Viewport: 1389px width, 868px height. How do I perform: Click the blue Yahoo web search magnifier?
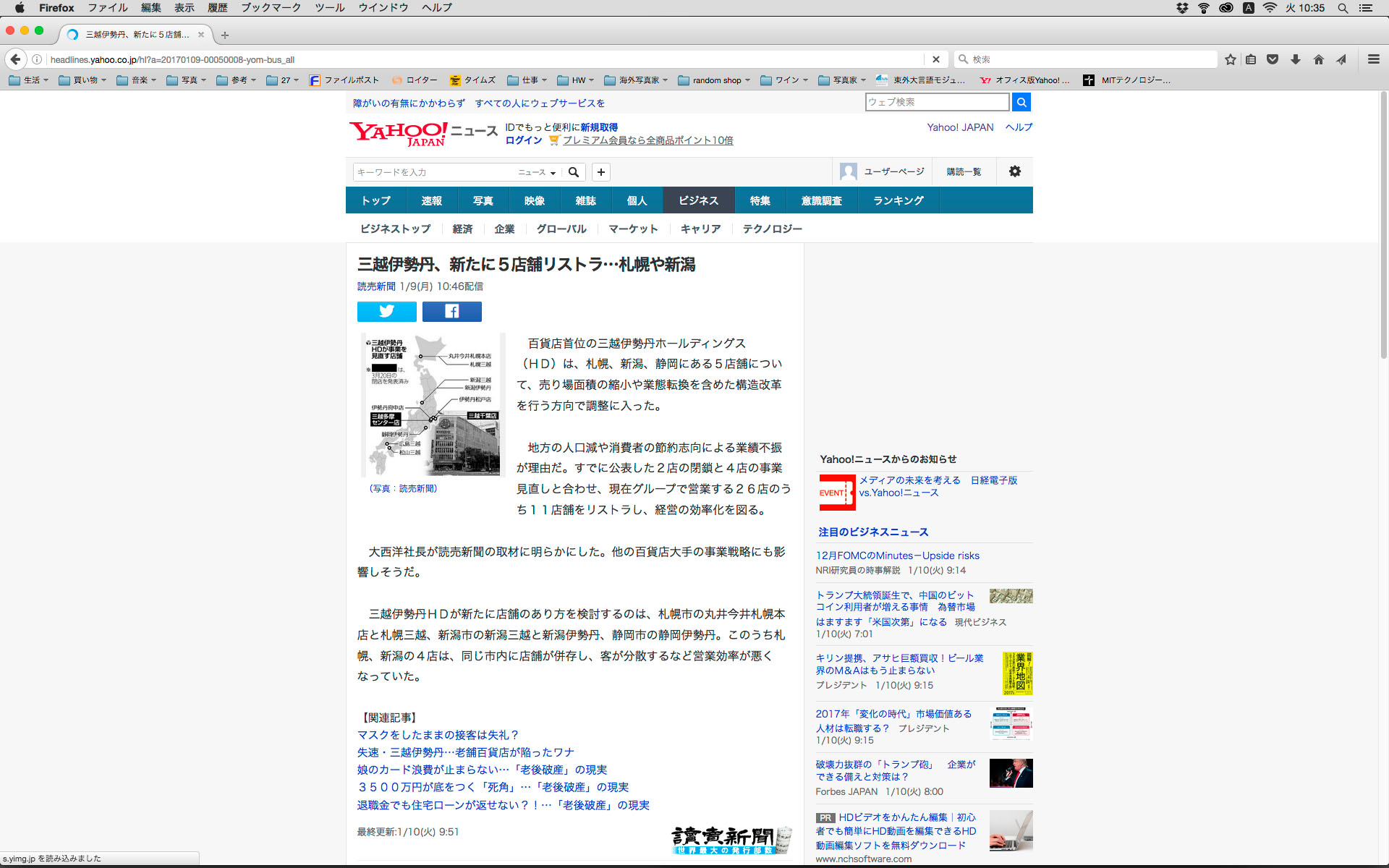point(1021,102)
